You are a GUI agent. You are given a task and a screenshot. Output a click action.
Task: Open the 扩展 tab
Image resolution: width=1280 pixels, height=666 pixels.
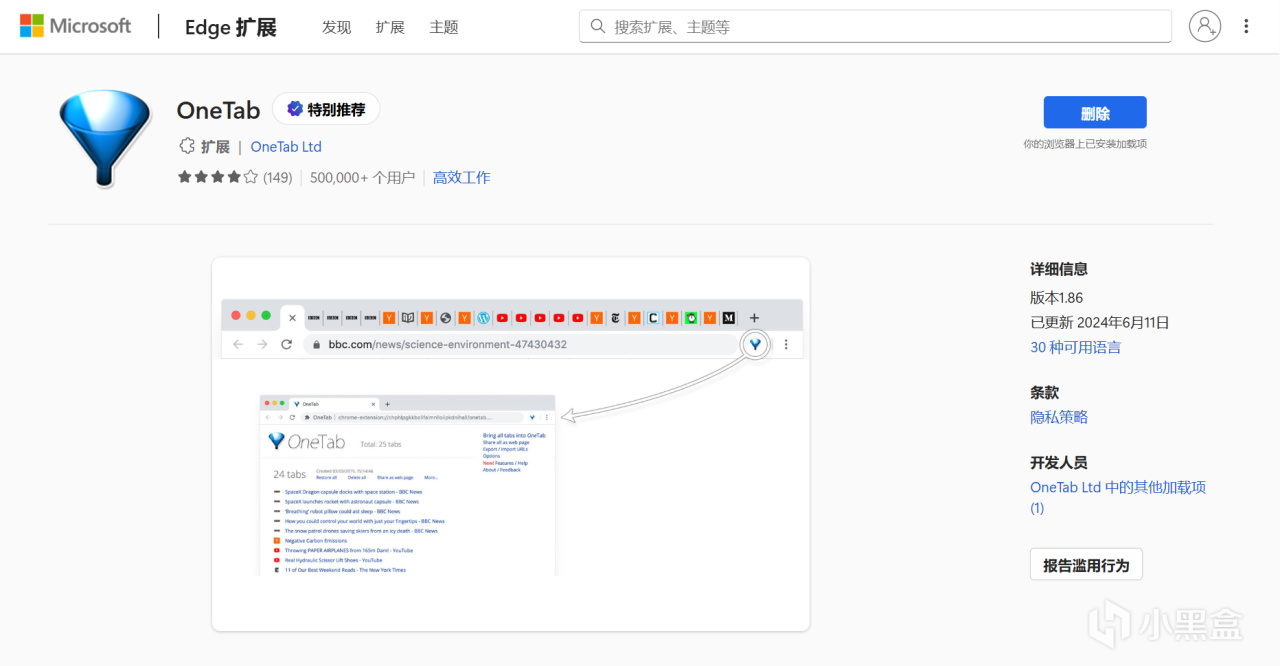pyautogui.click(x=390, y=27)
